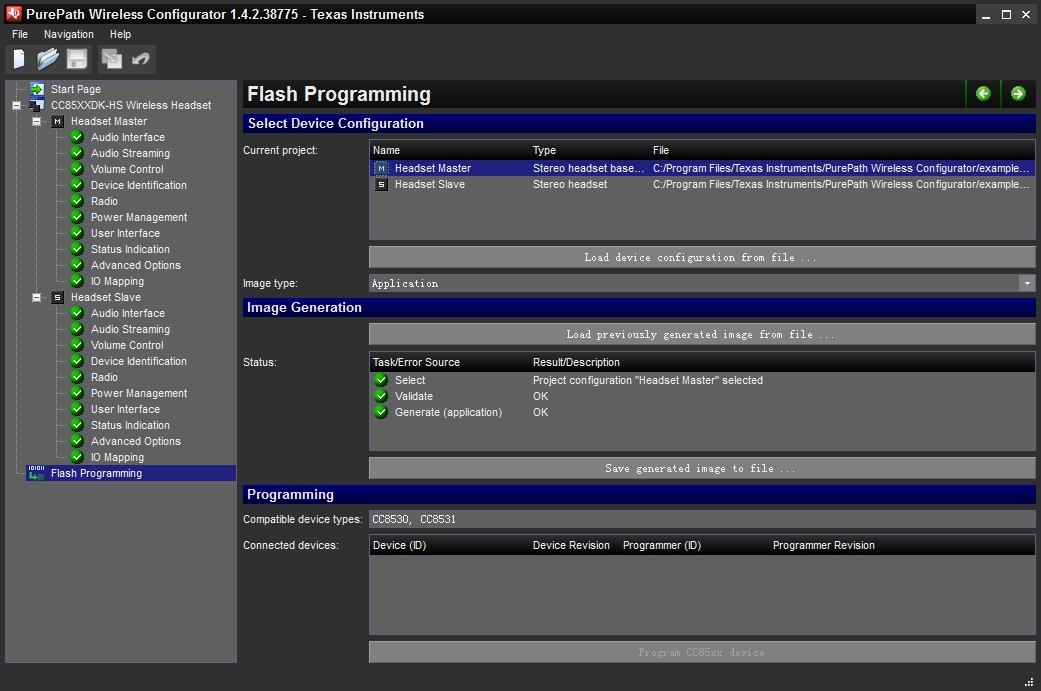
Task: Click the Compatible device types field CC8530, CC8531
Action: 702,519
